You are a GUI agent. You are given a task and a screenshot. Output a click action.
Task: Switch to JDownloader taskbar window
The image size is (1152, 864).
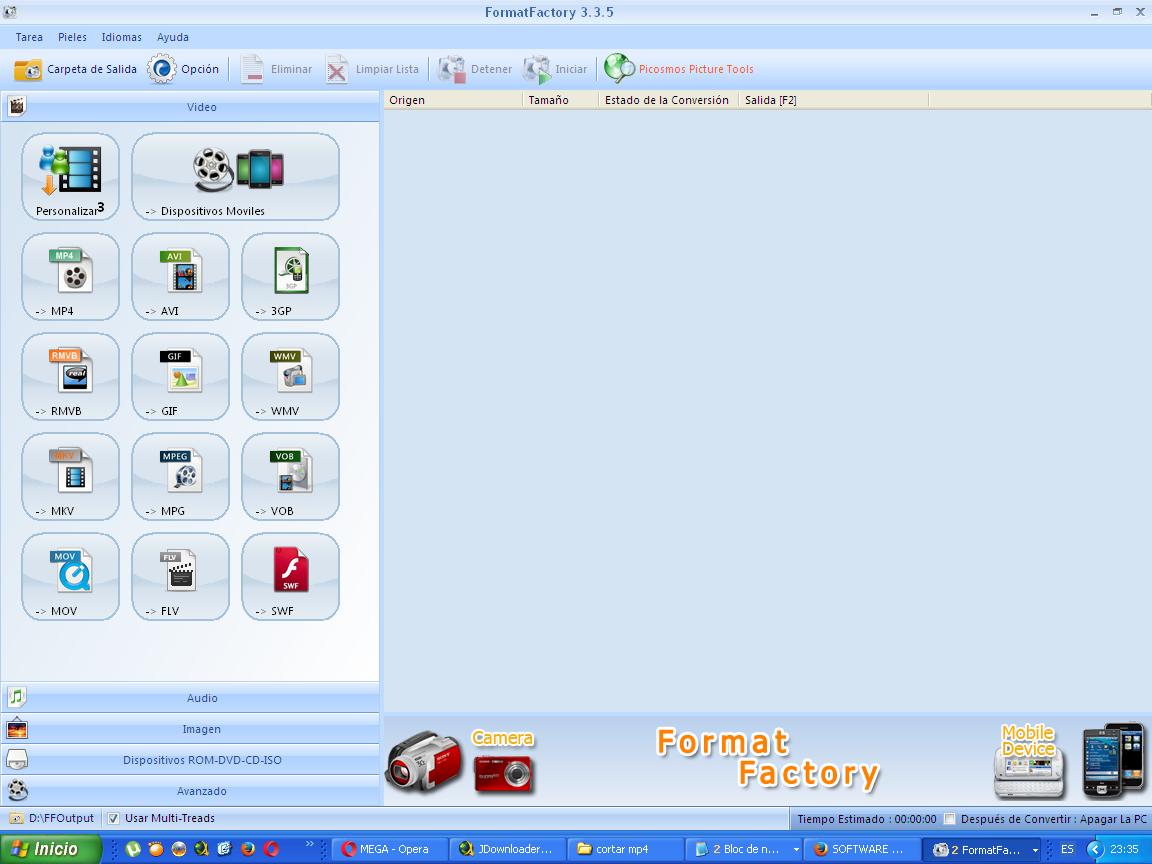click(508, 849)
